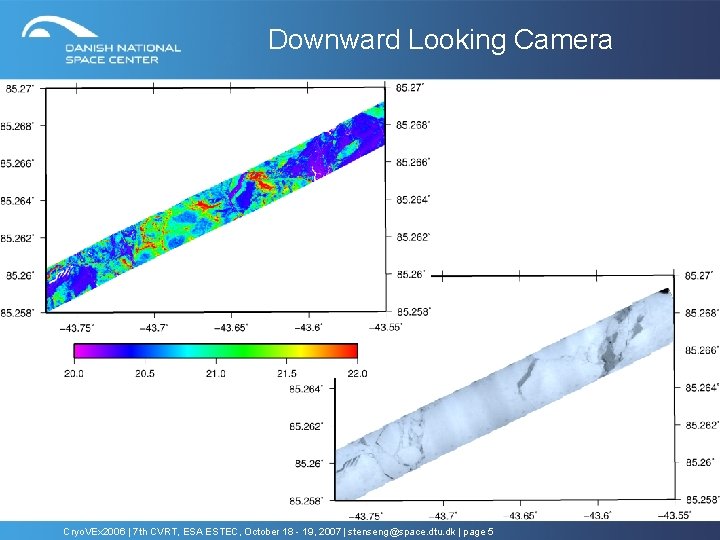The image size is (720, 540).
Task: Click '85.262°' on the grayscale image's left axis
Action: (306, 427)
